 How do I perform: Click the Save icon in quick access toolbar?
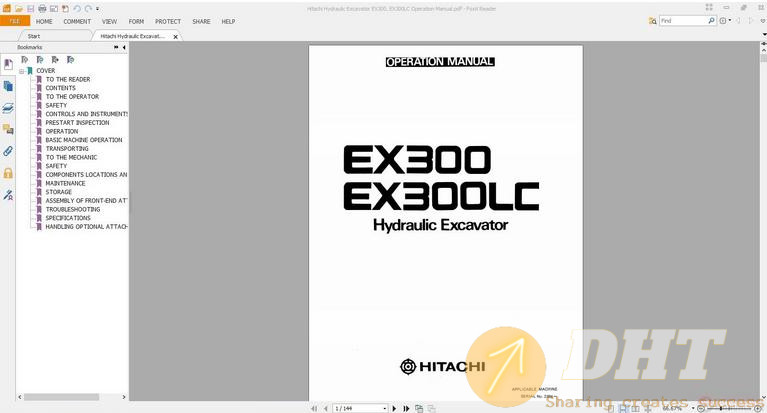(31, 9)
